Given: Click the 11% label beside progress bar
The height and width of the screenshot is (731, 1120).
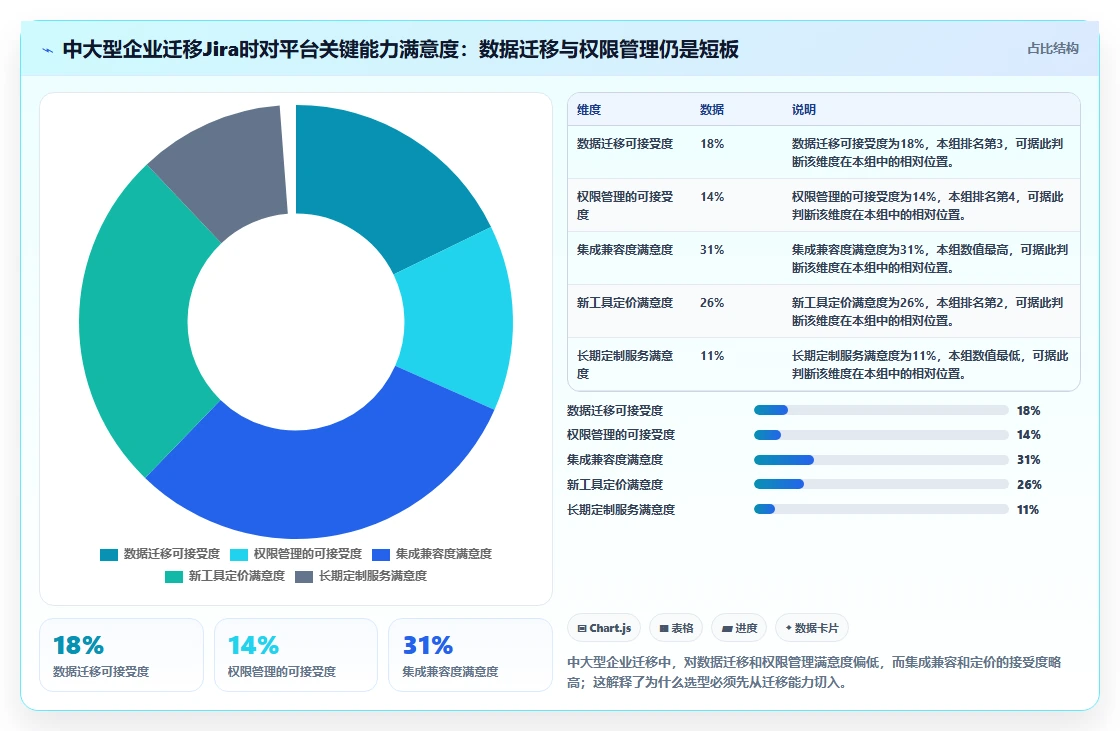Looking at the screenshot, I should pyautogui.click(x=1028, y=509).
